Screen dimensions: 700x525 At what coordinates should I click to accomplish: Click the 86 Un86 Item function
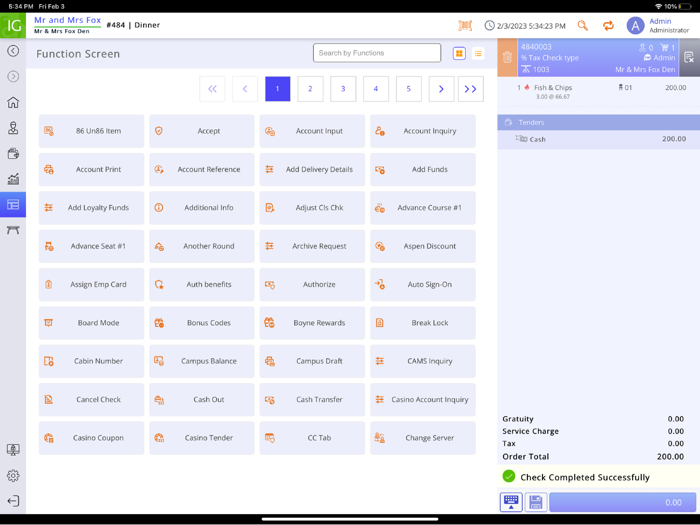[92, 131]
